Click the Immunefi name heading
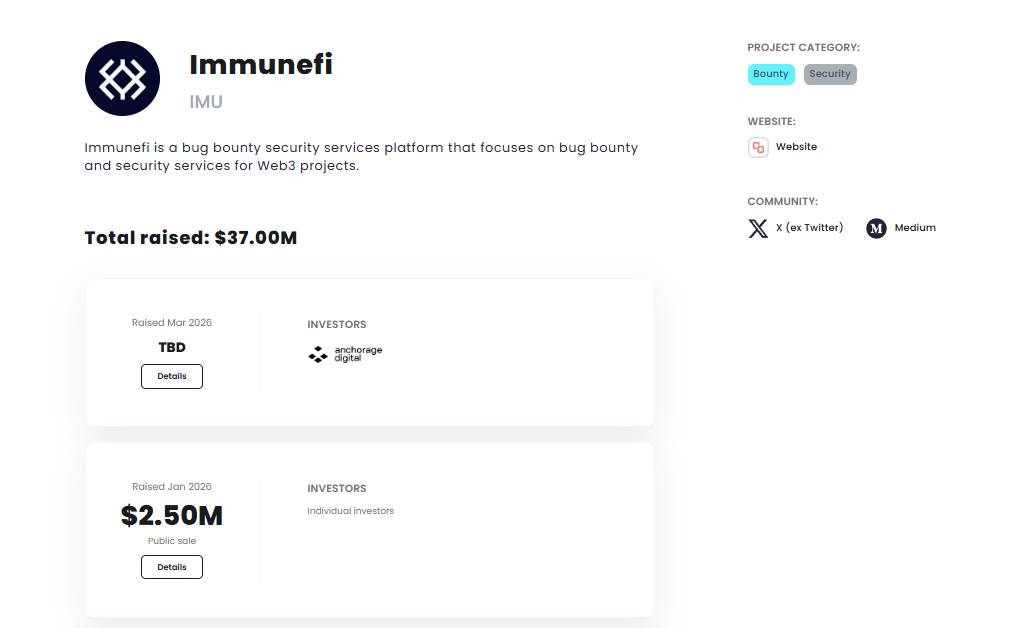 click(260, 64)
